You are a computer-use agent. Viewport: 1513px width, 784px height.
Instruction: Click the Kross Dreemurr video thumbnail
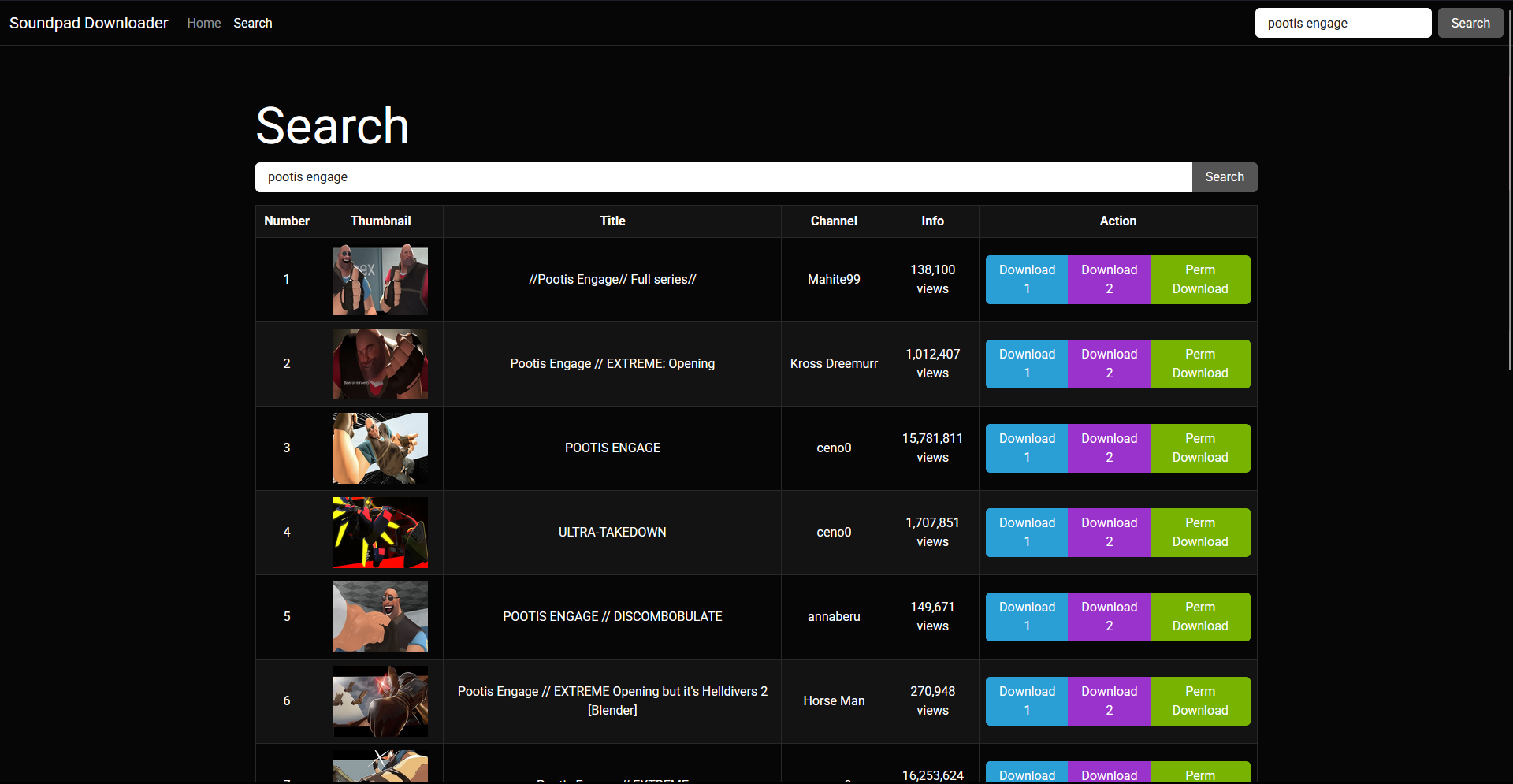(x=380, y=364)
